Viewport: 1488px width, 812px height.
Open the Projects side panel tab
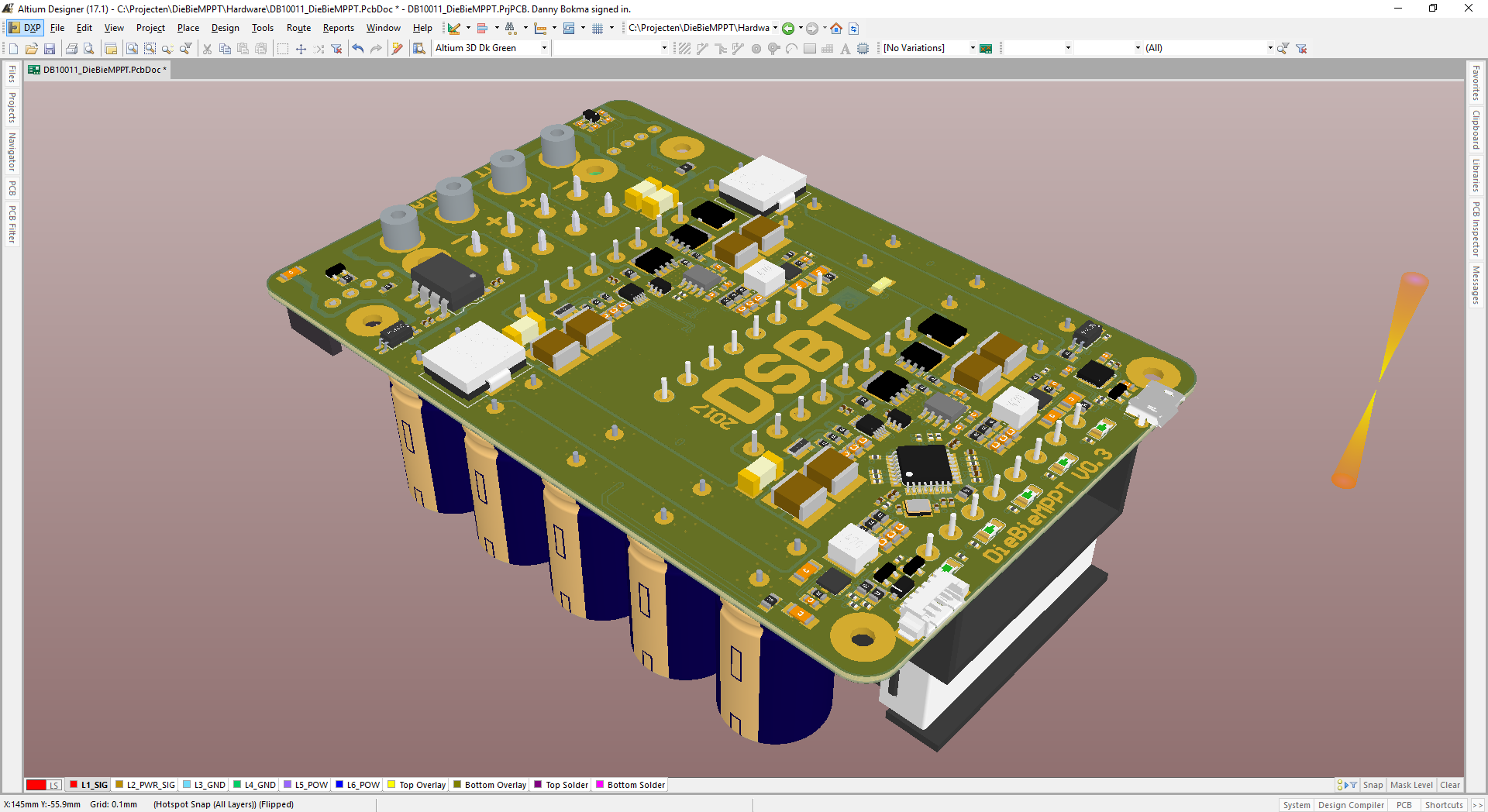[x=12, y=107]
